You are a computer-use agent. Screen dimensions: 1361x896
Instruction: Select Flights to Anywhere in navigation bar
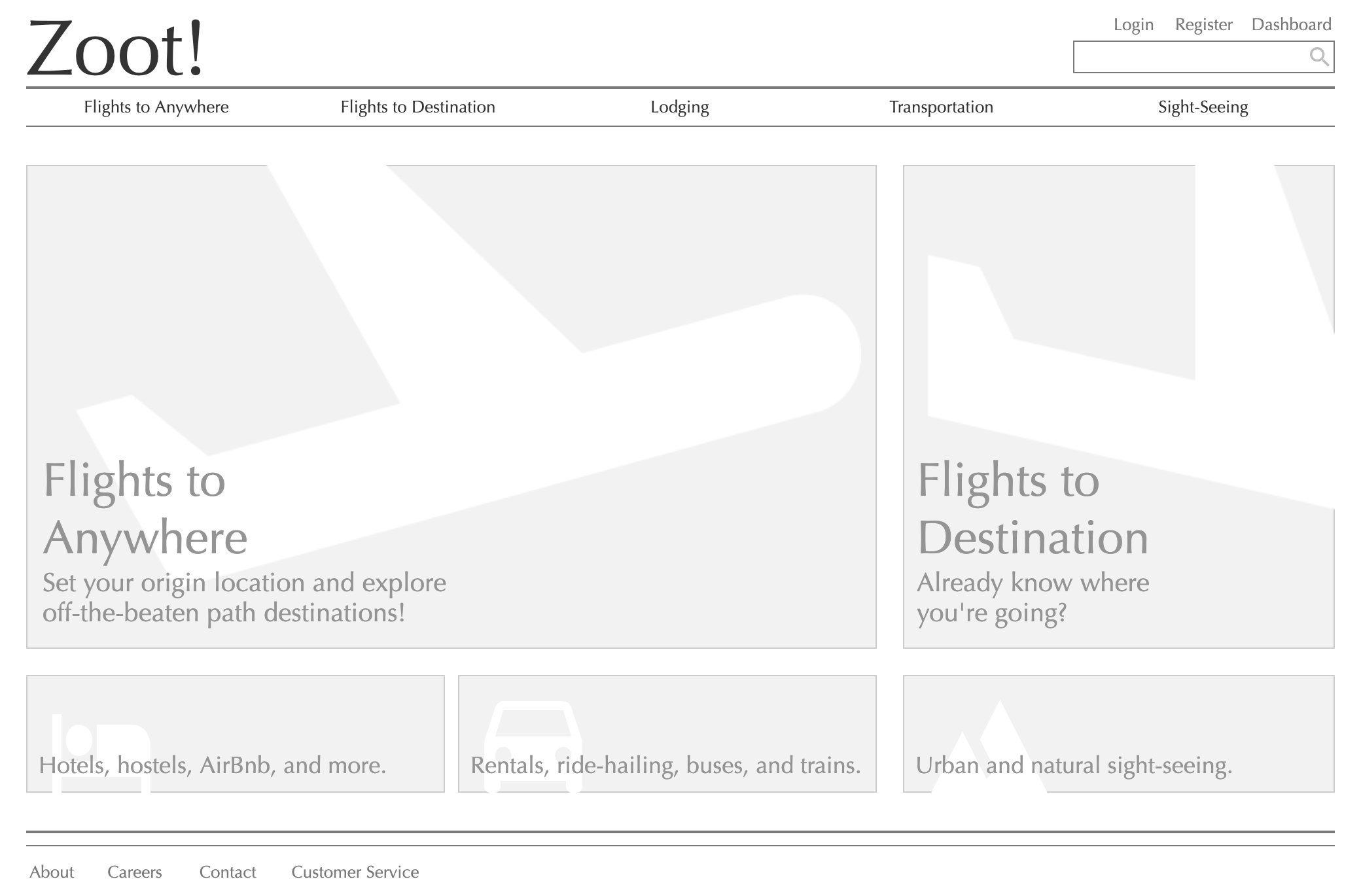156,107
